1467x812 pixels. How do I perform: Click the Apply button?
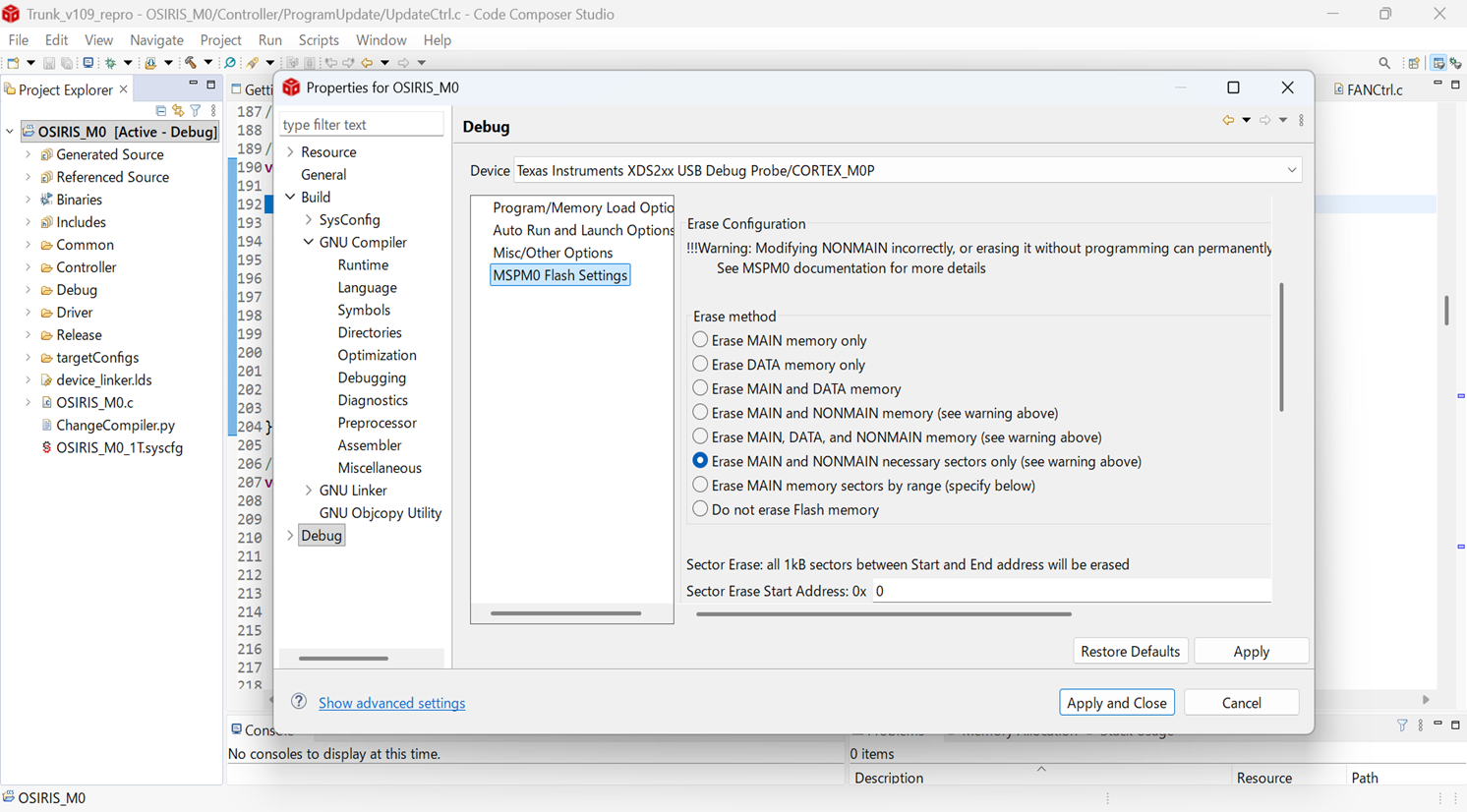coord(1251,651)
